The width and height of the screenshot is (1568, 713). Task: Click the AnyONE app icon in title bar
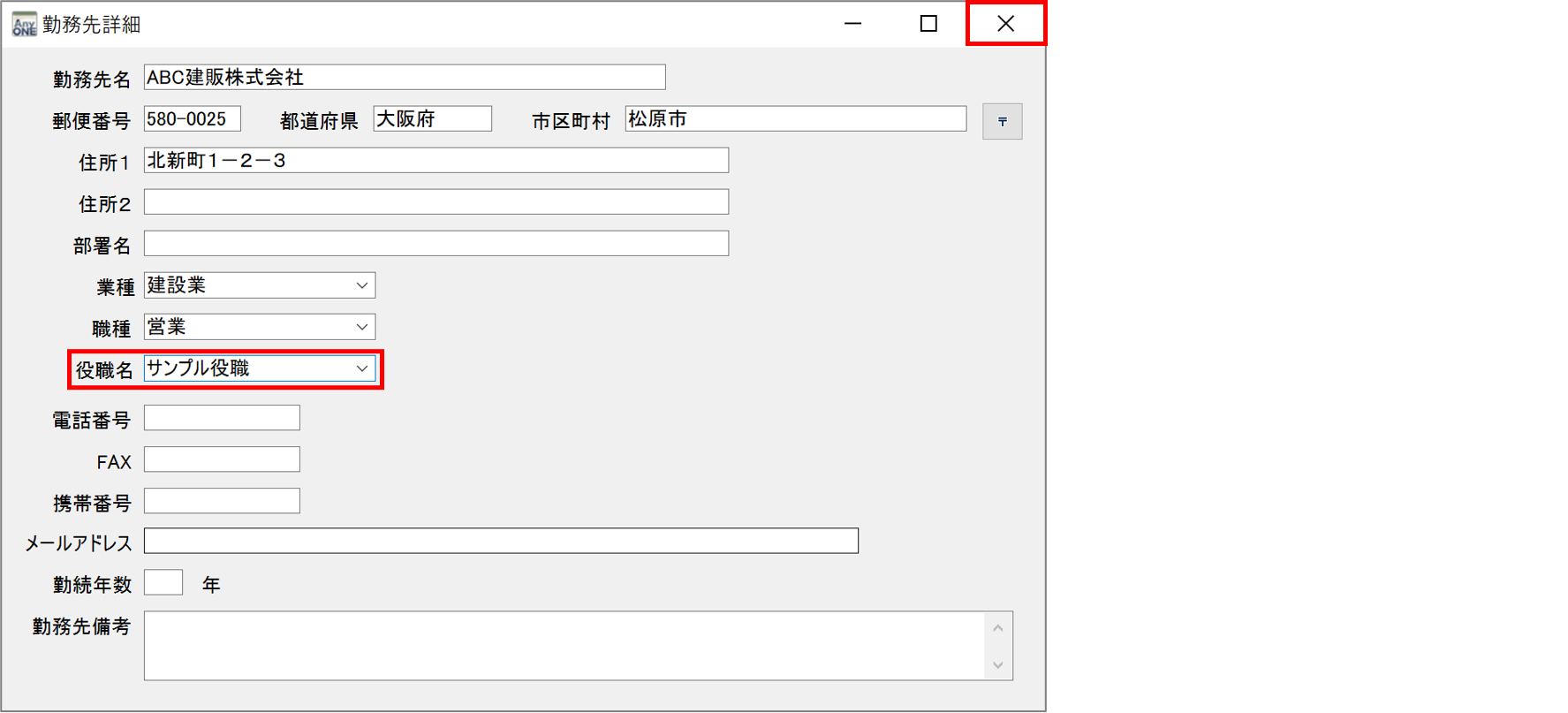[x=24, y=24]
